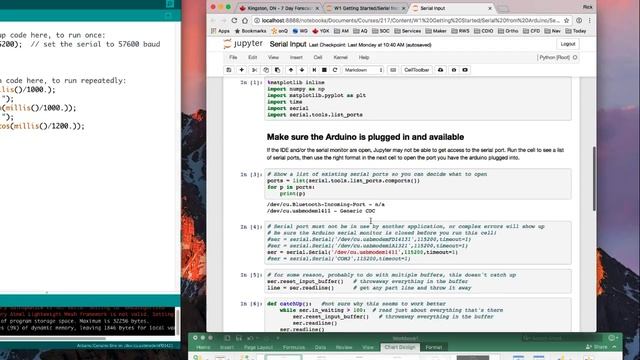Restart the kernel with the circular arrow icon
This screenshot has width=640, height=360.
[335, 70]
